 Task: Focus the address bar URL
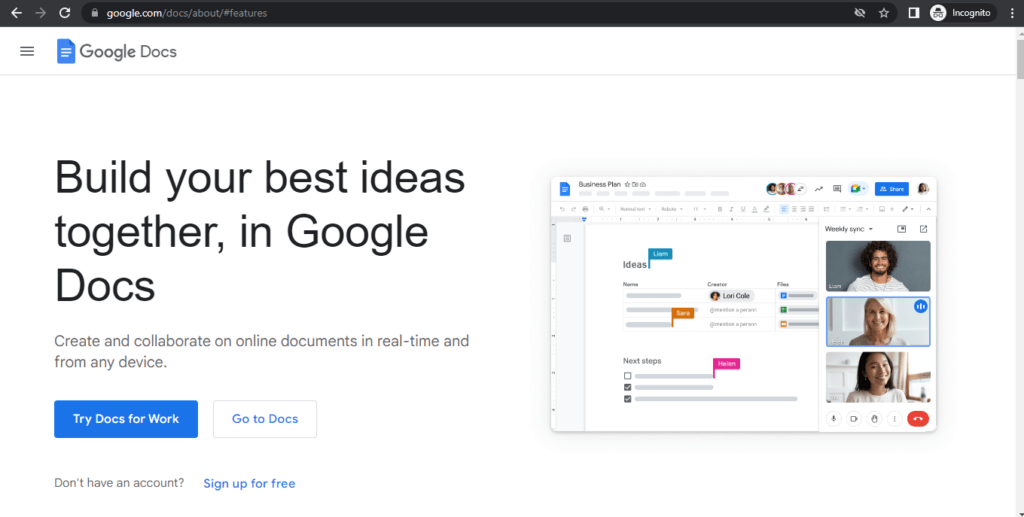coord(187,12)
